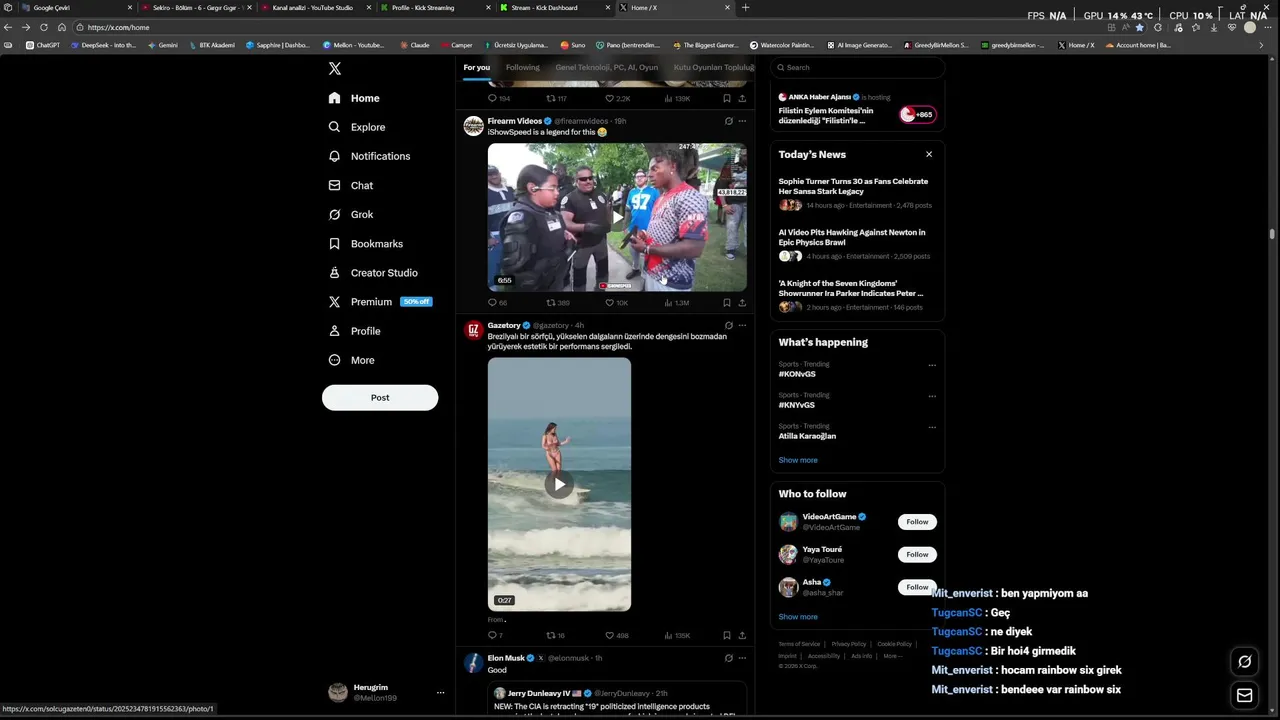The image size is (1280, 720).
Task: Open Profile in the sidebar
Action: pos(355,331)
